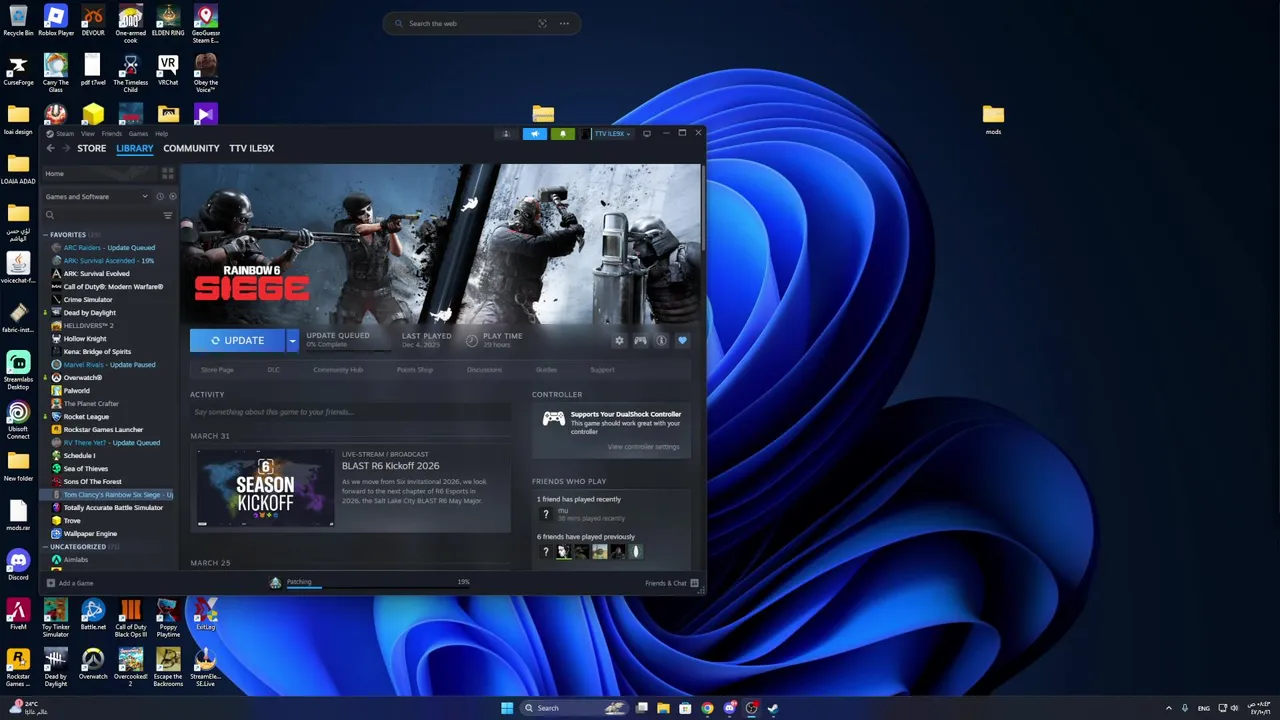Open the ELDEN RING desktop shortcut

pos(168,22)
